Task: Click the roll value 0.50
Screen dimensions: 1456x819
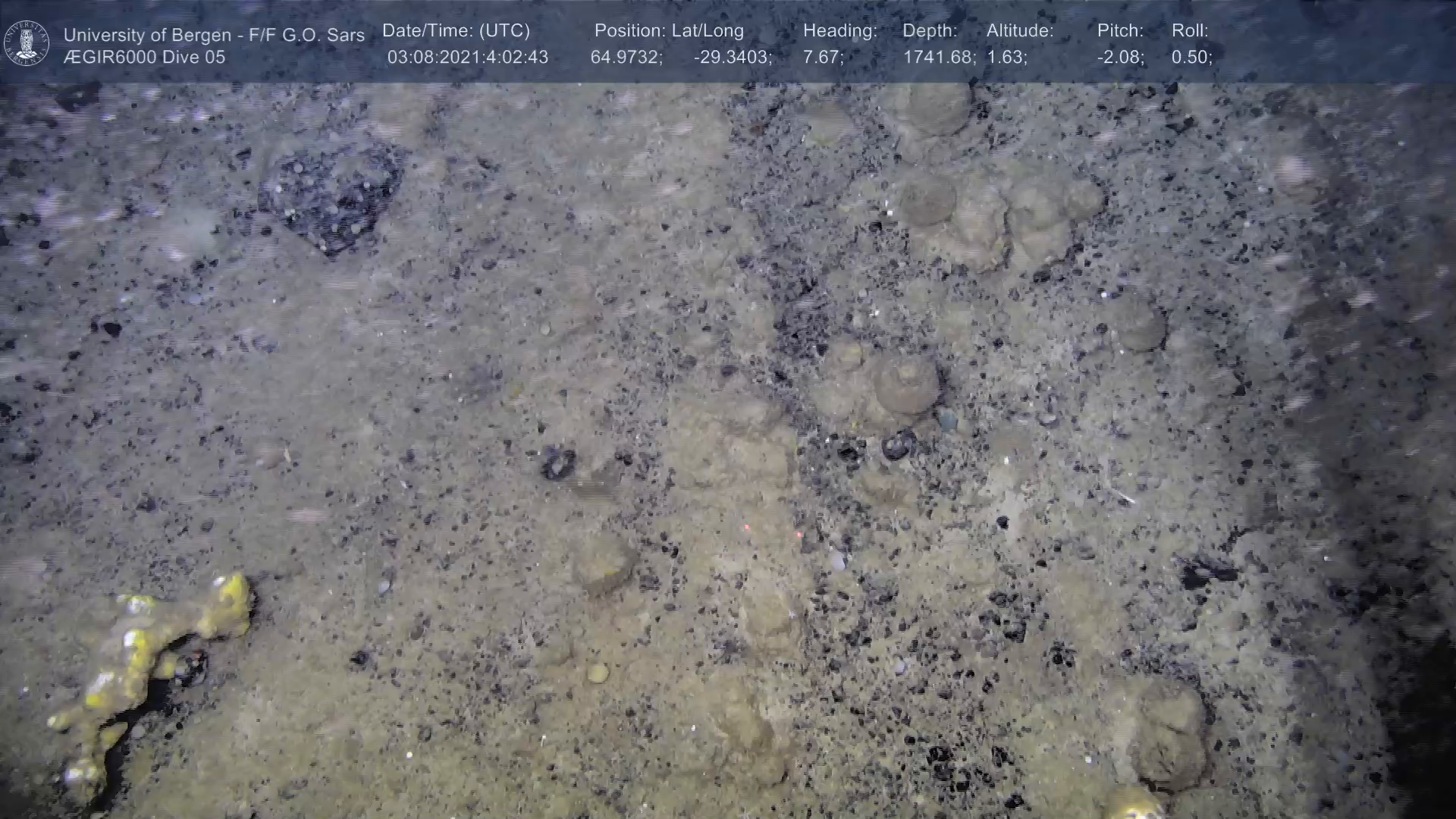Action: (x=1191, y=57)
